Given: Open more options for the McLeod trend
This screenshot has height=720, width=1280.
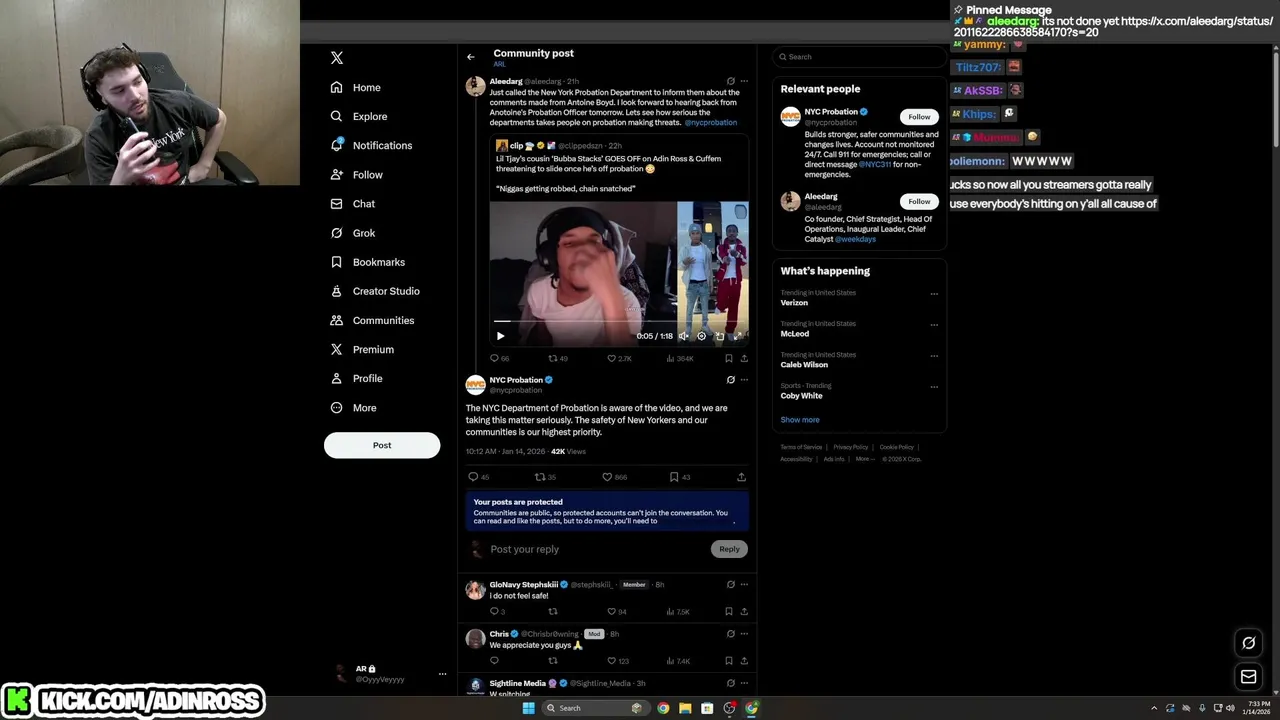Looking at the screenshot, I should 934,325.
